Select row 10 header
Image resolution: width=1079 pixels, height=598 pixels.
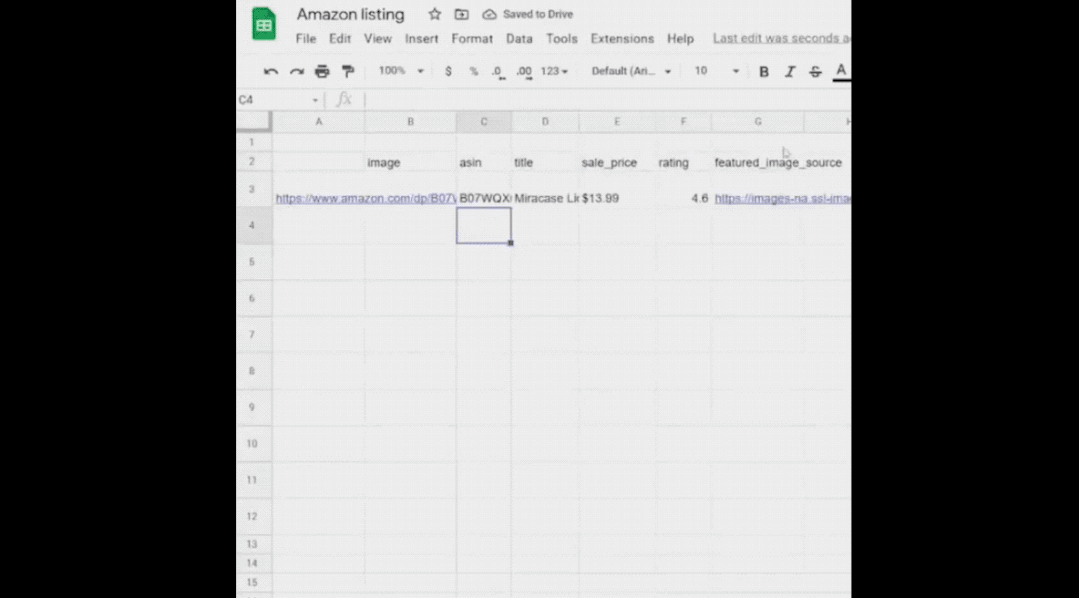pyautogui.click(x=252, y=443)
